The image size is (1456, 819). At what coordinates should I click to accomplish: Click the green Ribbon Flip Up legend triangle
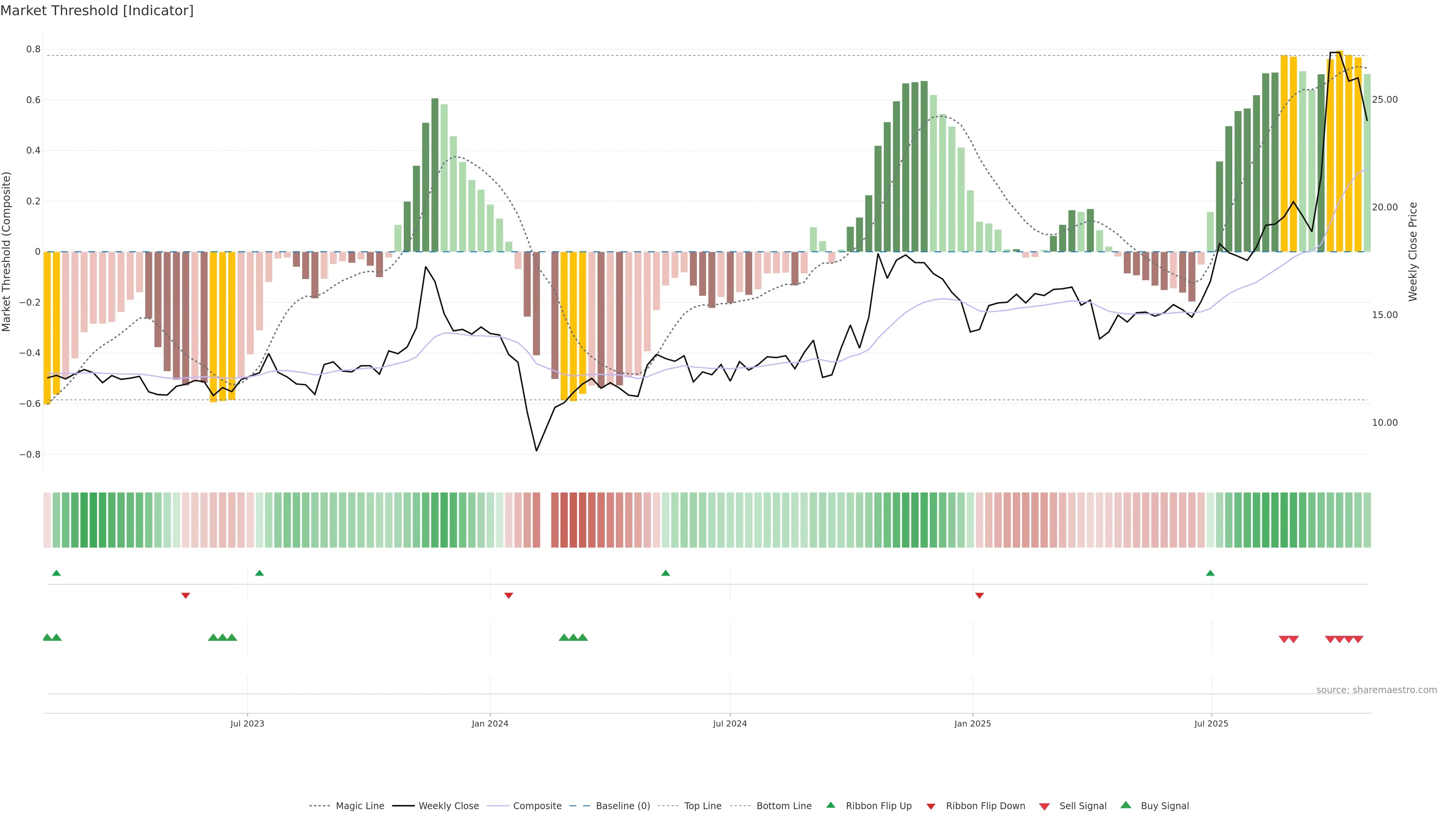[830, 805]
